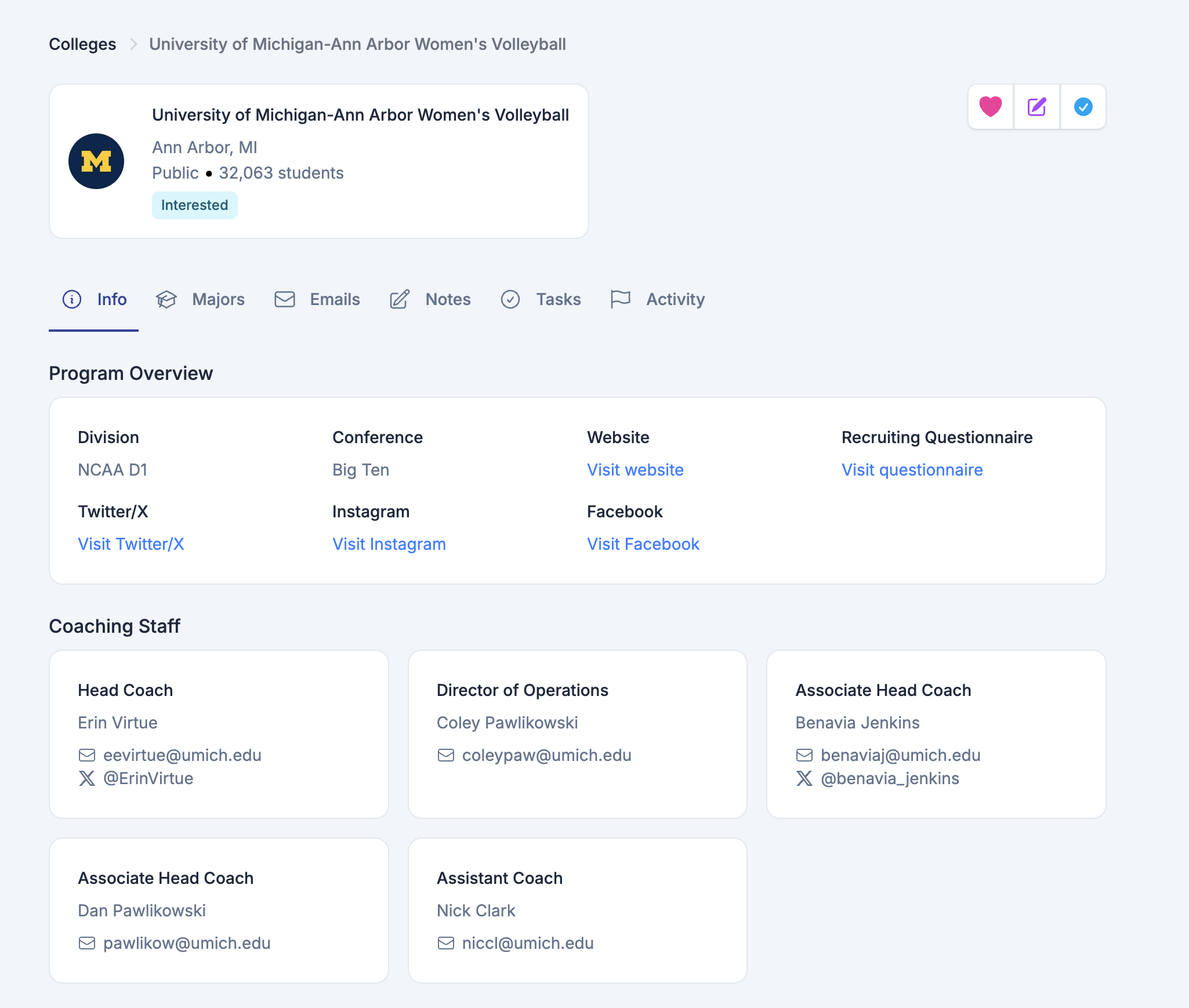
Task: Open the Visit Facebook link
Action: pyautogui.click(x=643, y=544)
